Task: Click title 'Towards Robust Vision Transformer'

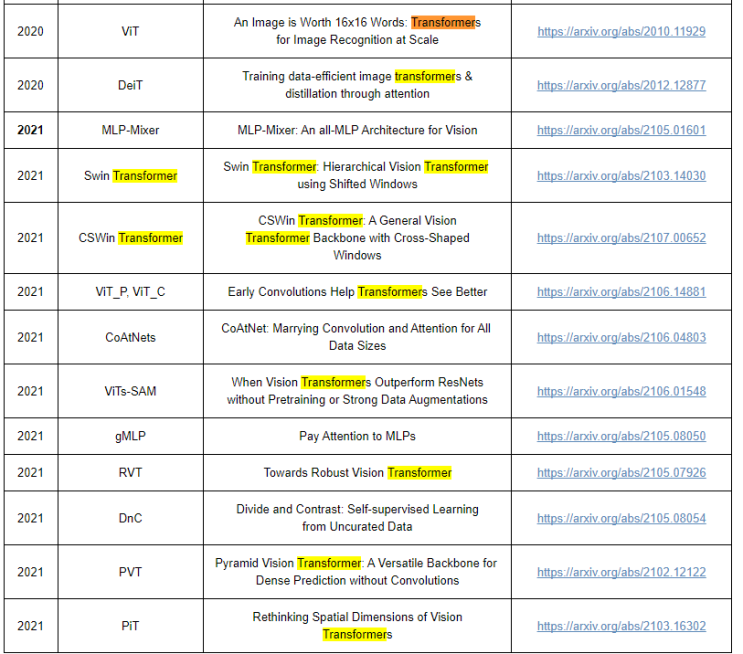Action: [x=357, y=472]
